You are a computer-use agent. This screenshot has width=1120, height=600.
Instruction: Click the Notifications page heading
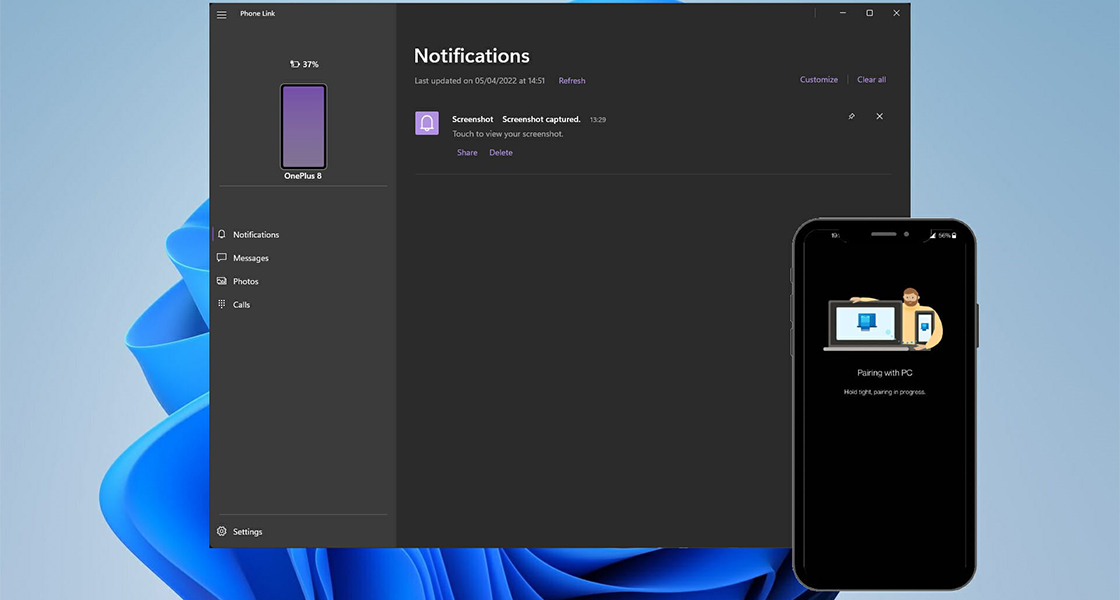471,56
